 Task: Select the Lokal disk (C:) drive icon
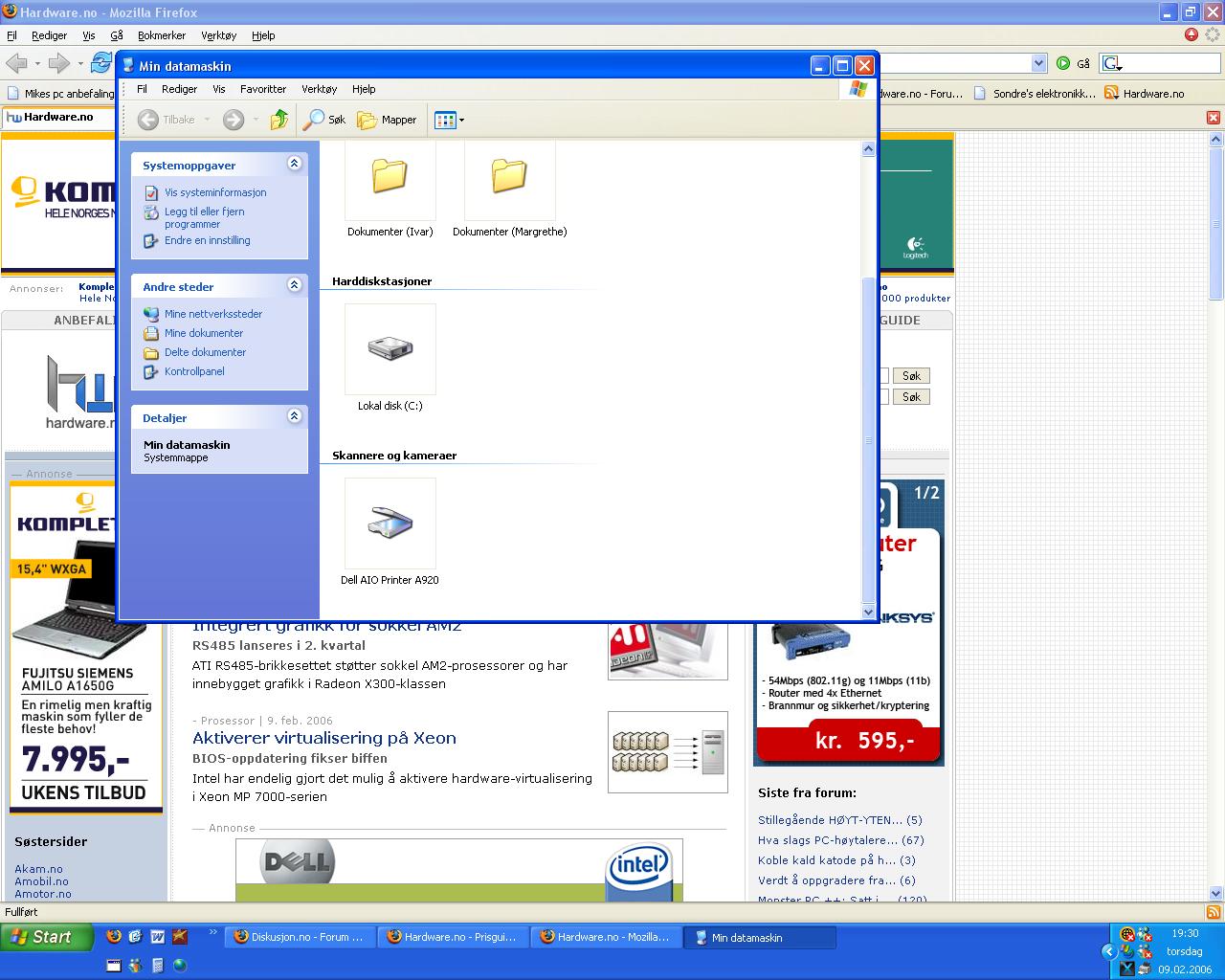click(390, 349)
